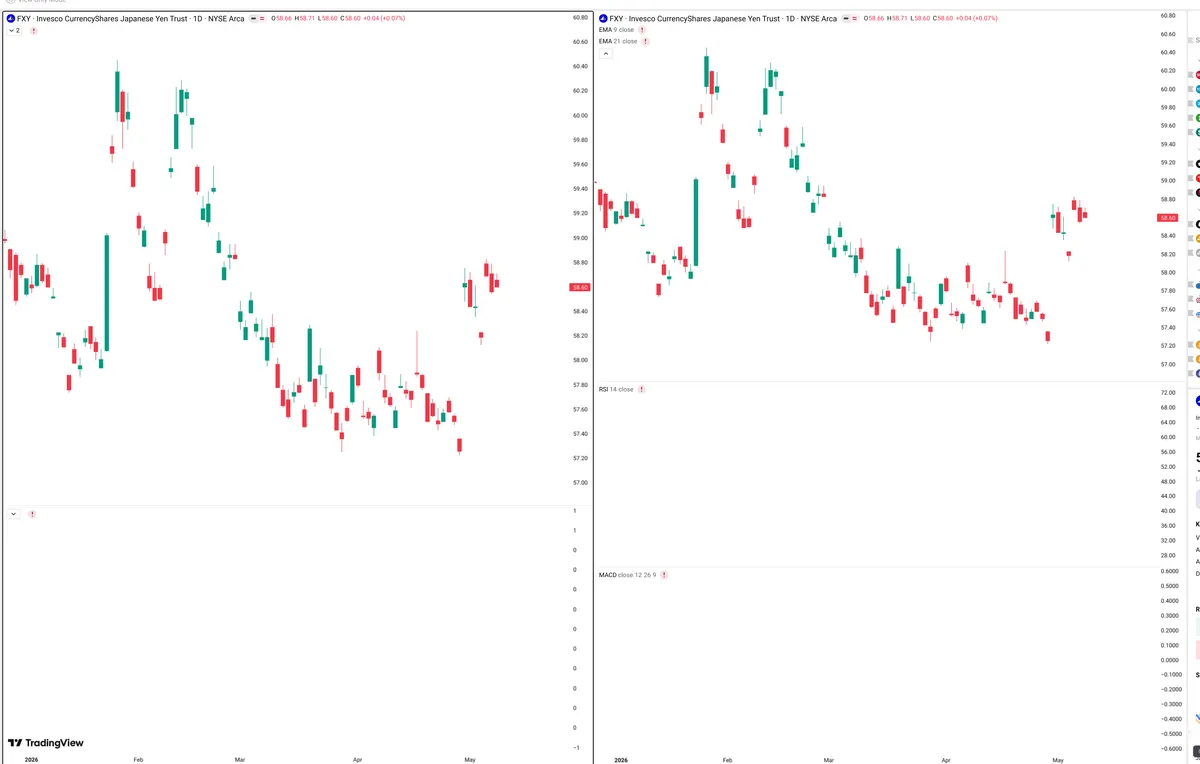The image size is (1200, 764).
Task: Click the Mar label on left chart time axis
Action: (240, 760)
